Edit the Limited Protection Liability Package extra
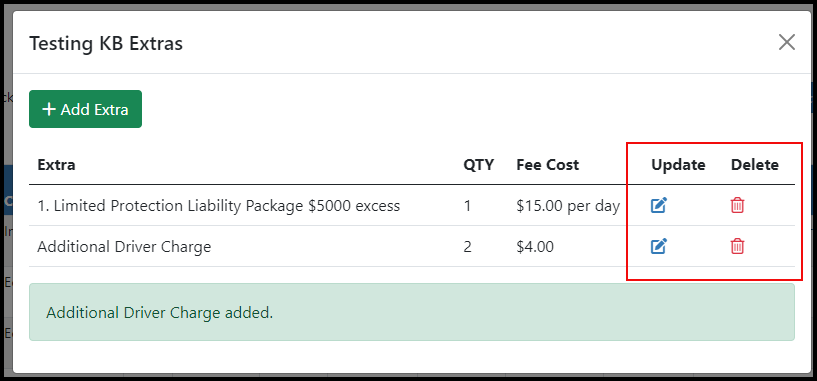The image size is (817, 381). (x=659, y=206)
